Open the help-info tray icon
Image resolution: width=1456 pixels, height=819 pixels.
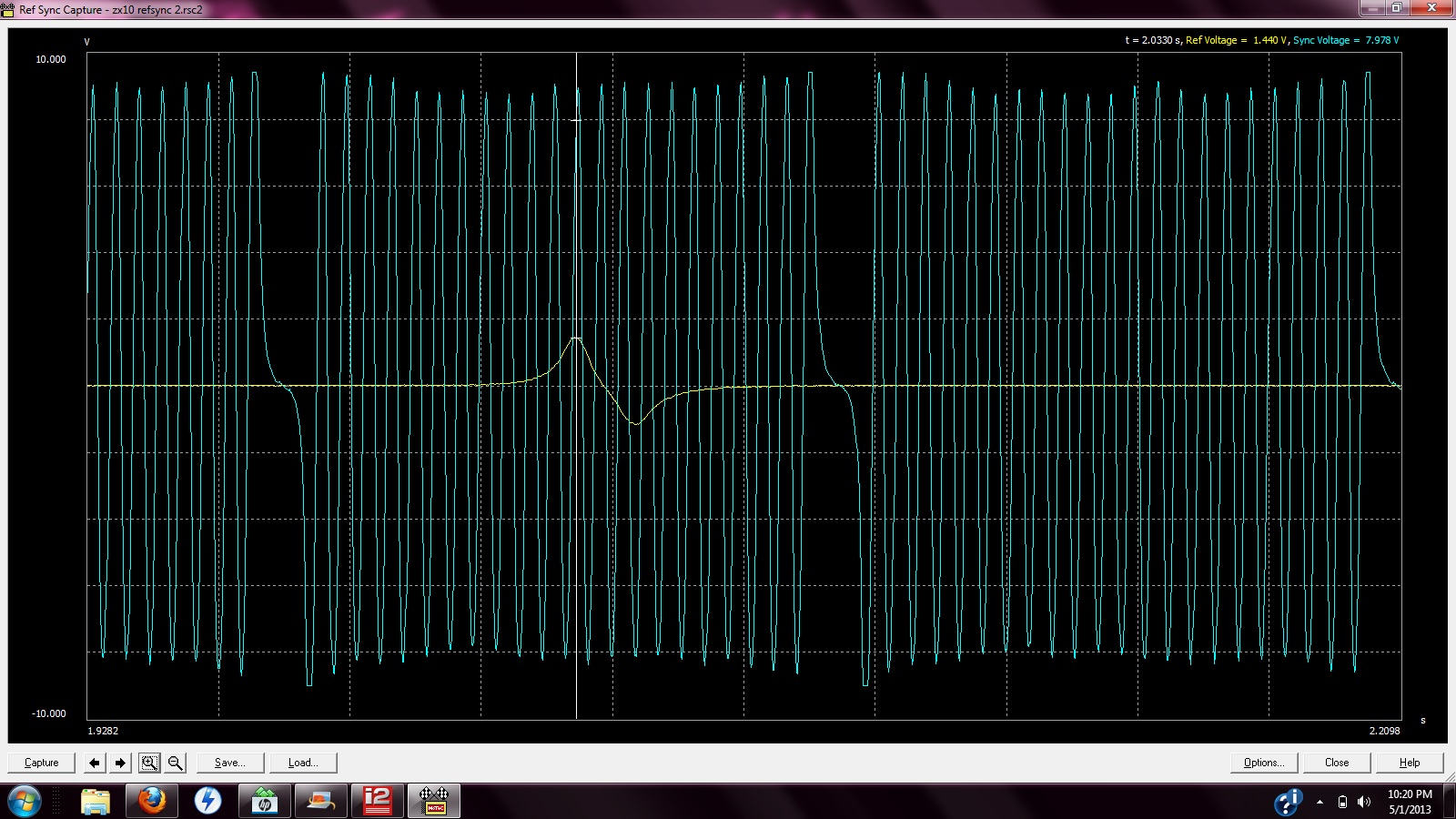[x=1288, y=802]
